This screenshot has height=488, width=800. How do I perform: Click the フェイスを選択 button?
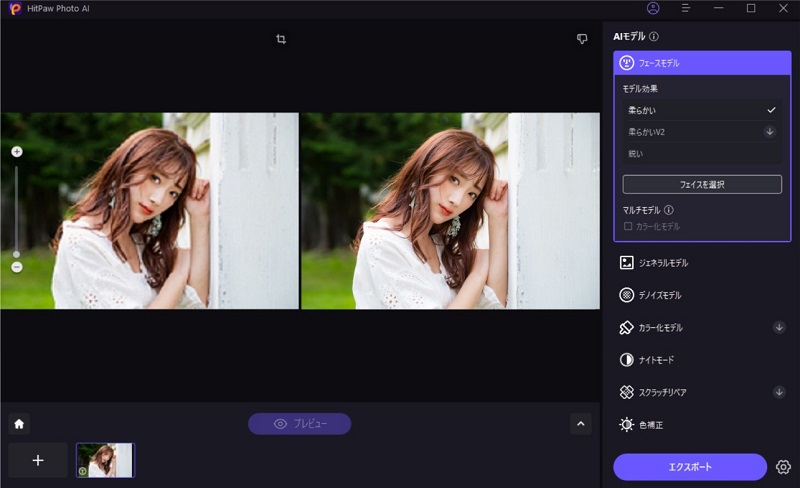click(702, 184)
